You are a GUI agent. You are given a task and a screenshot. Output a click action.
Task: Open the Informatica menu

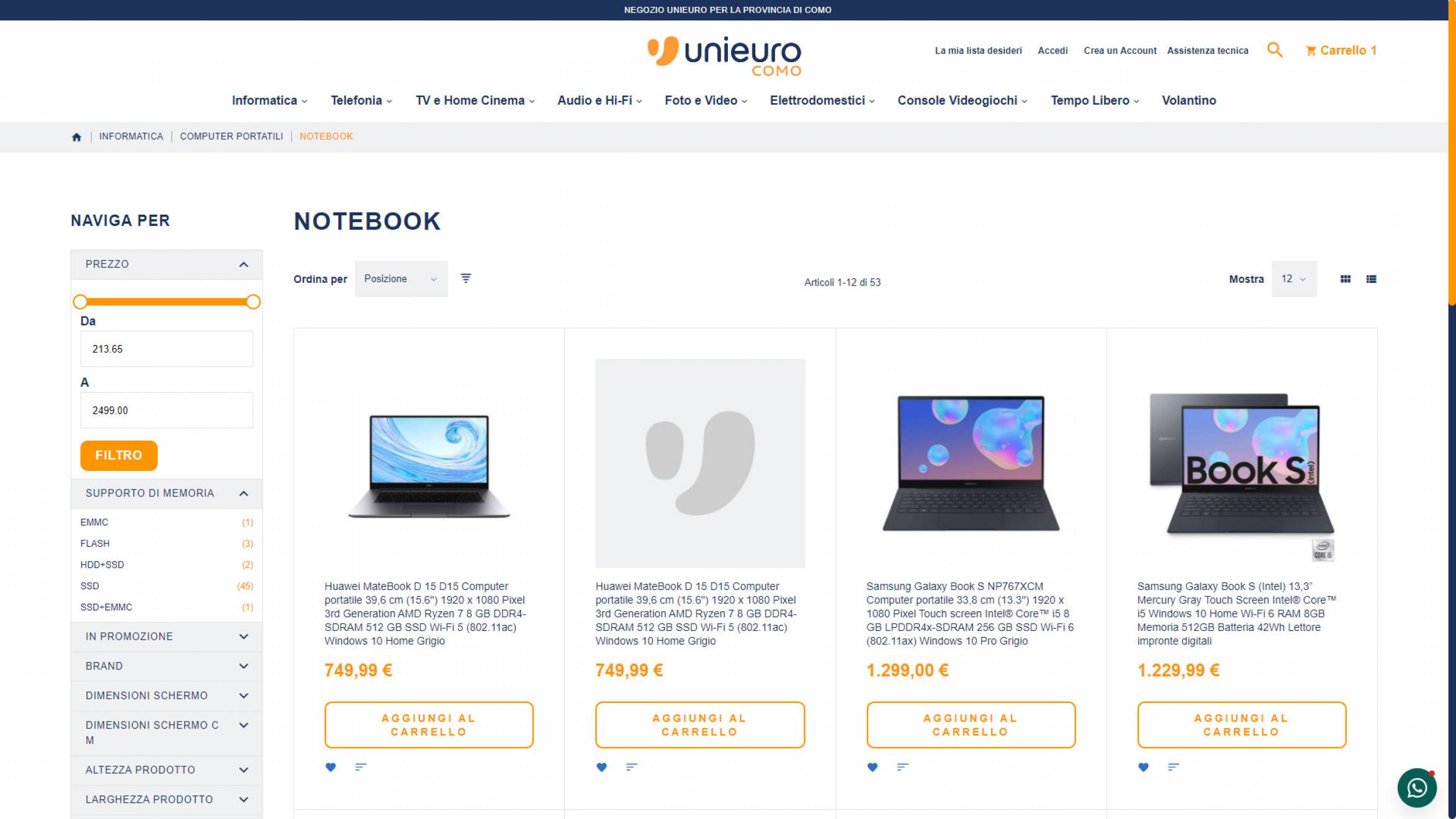(x=269, y=101)
